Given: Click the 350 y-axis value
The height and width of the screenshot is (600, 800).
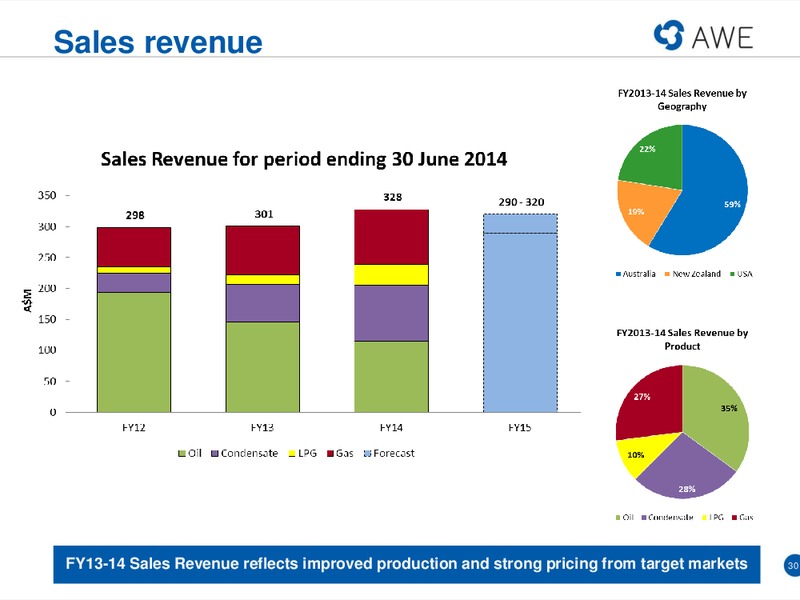Looking at the screenshot, I should [x=47, y=195].
